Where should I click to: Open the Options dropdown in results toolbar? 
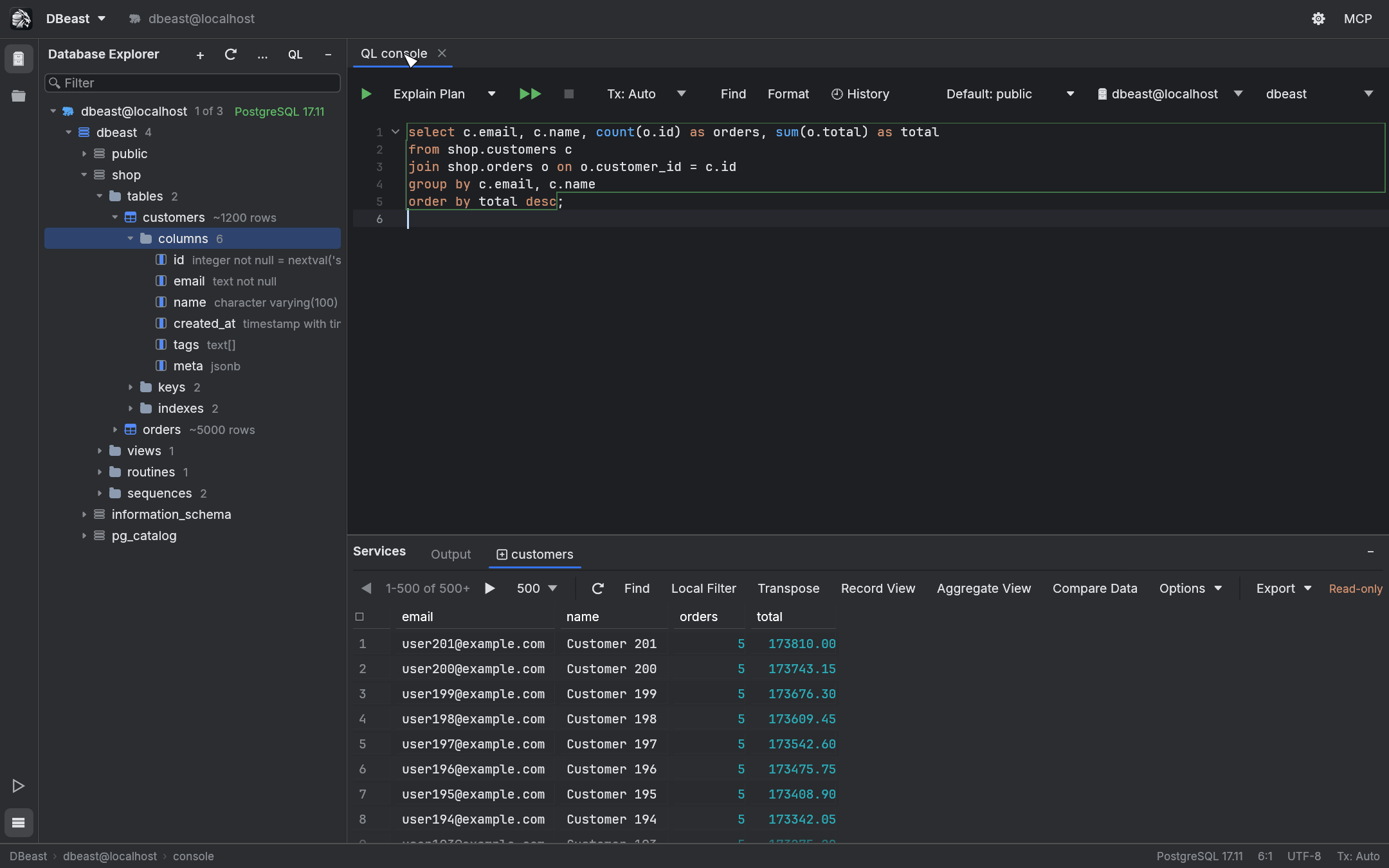point(1190,588)
